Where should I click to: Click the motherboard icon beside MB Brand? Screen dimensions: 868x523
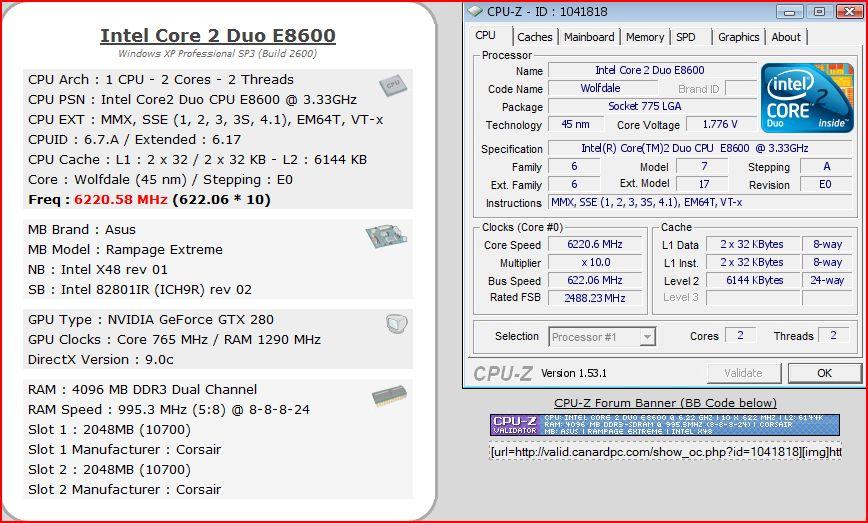pyautogui.click(x=386, y=236)
